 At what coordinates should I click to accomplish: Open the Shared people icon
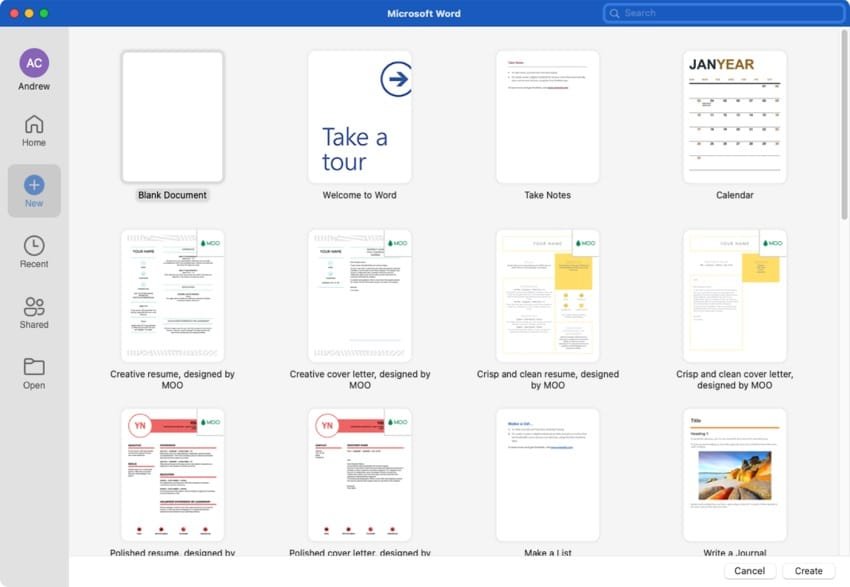point(34,307)
